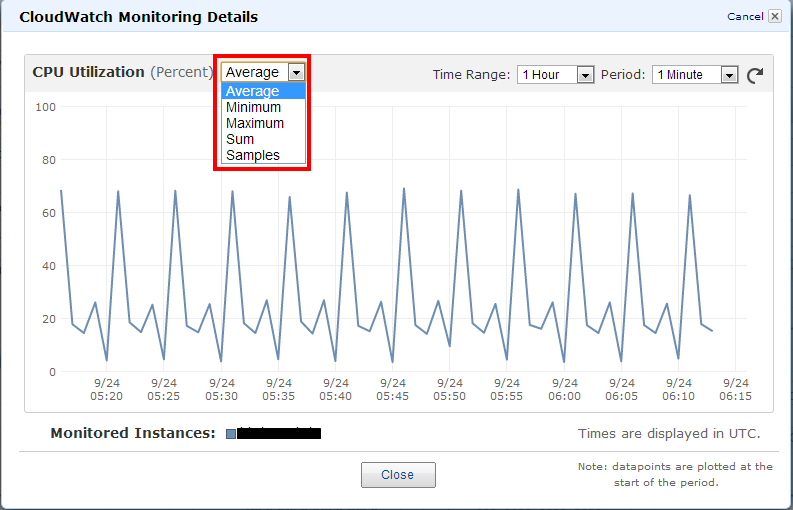793x510 pixels.
Task: Click the 9/24 06:00 axis label
Action: [x=564, y=390]
